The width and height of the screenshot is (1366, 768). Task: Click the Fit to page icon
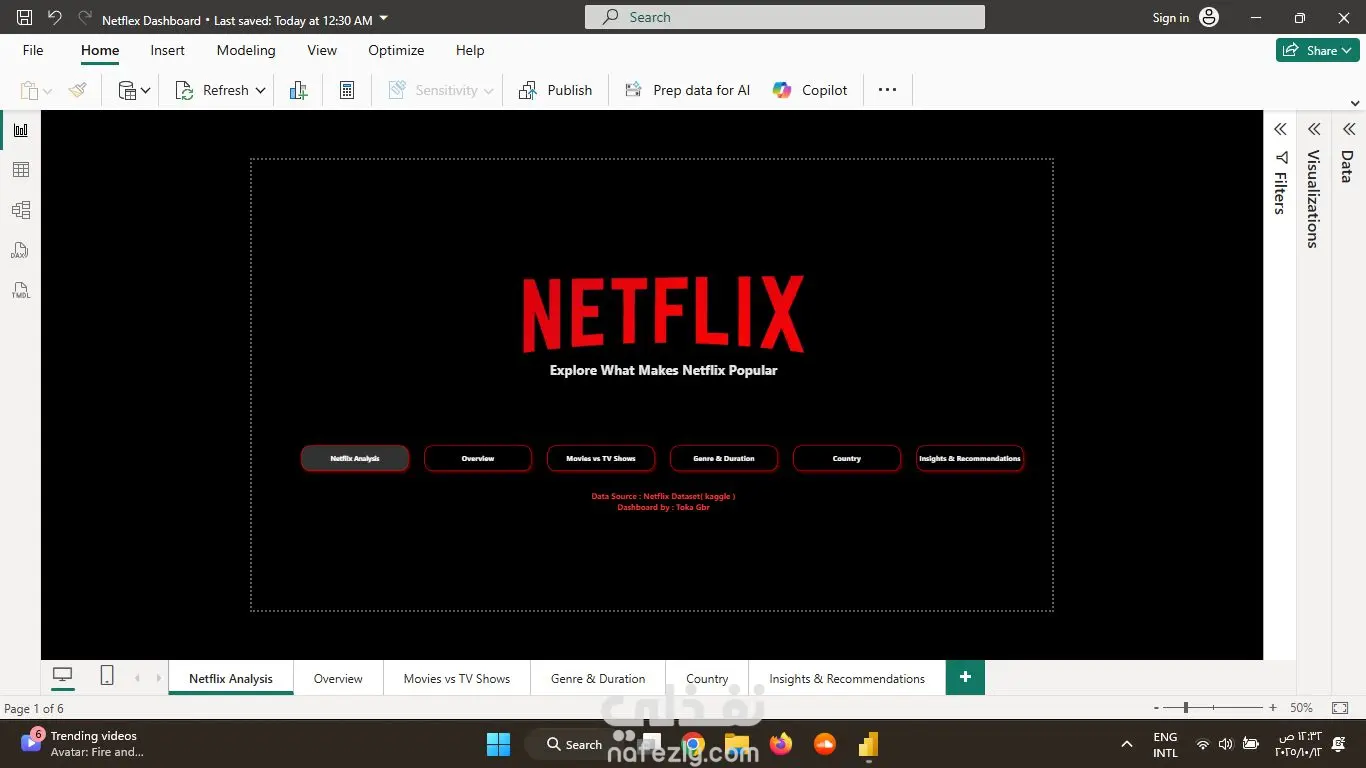[1340, 707]
